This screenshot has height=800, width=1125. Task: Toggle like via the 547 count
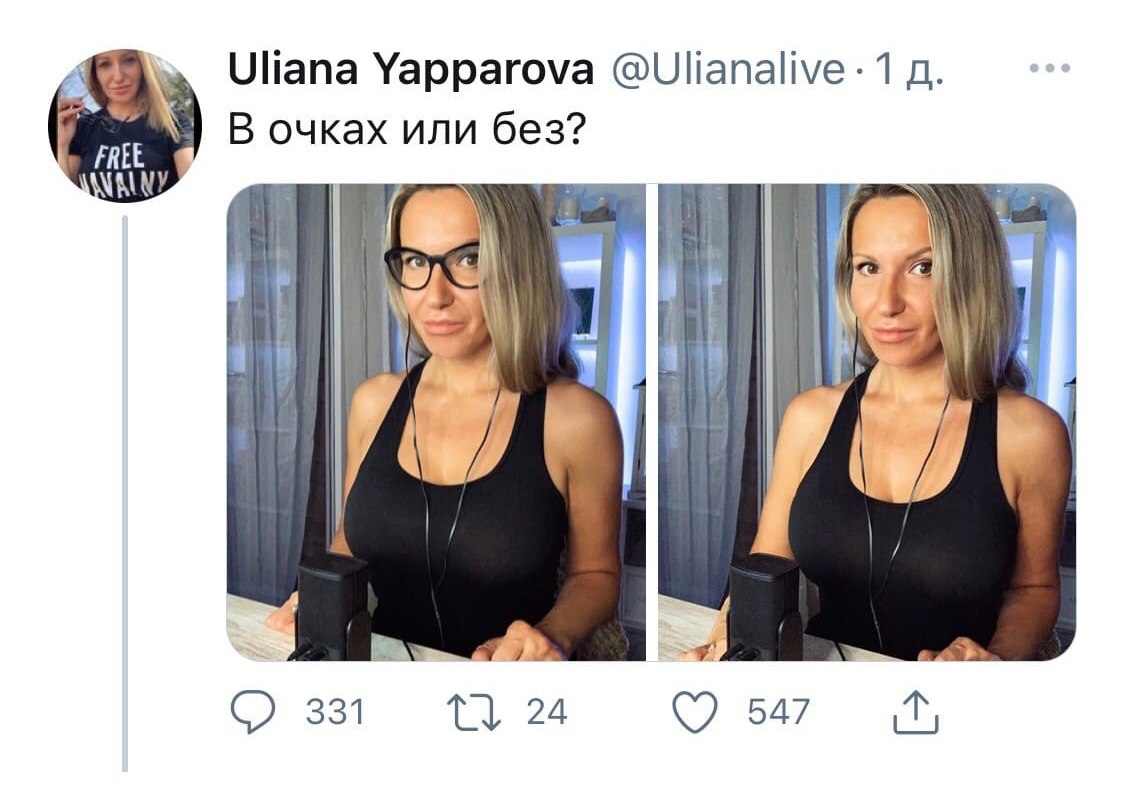click(778, 712)
